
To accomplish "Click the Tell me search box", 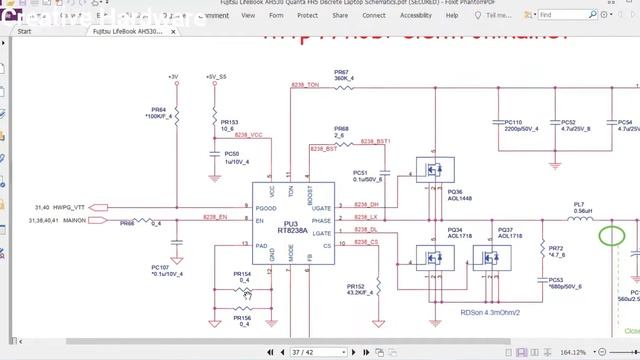I will pyautogui.click(x=499, y=15).
